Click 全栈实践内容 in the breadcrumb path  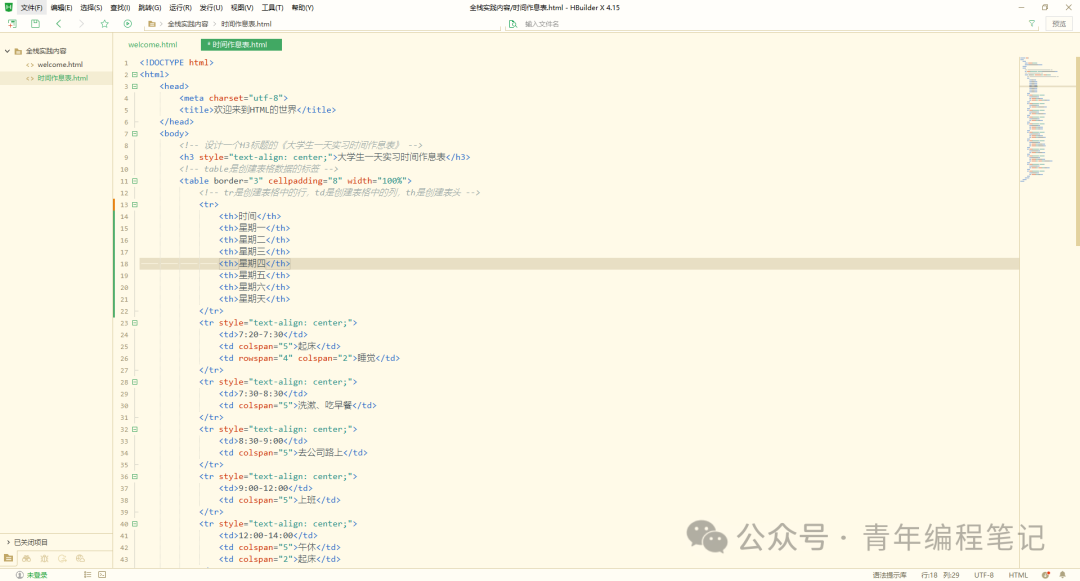click(x=187, y=24)
